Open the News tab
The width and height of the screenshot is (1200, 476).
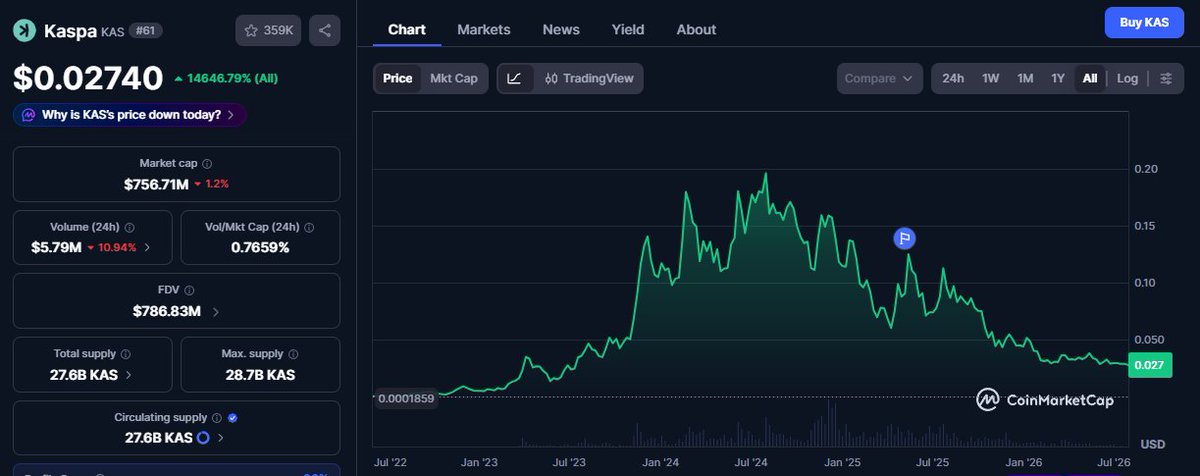click(561, 29)
